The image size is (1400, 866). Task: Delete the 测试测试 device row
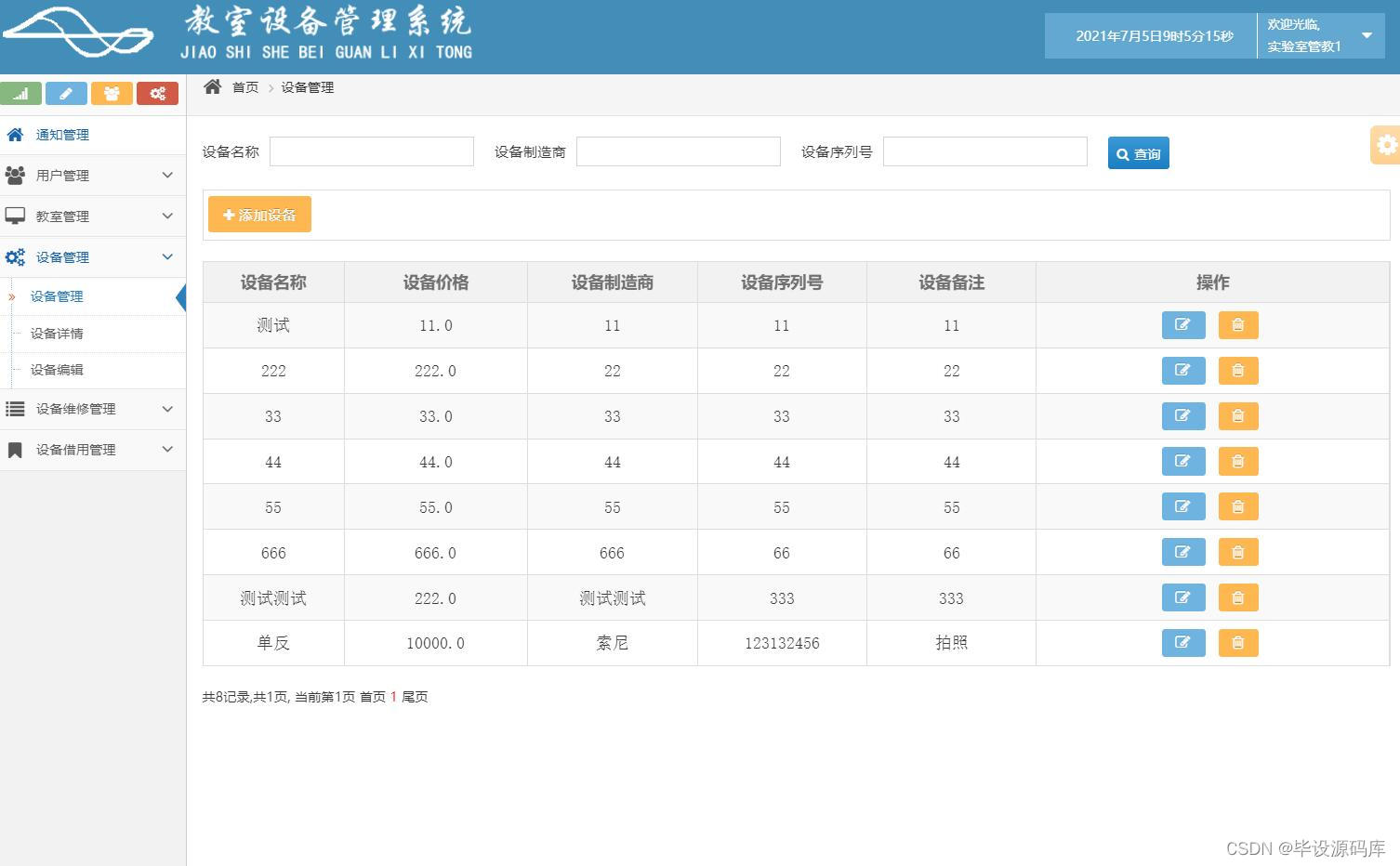point(1238,598)
